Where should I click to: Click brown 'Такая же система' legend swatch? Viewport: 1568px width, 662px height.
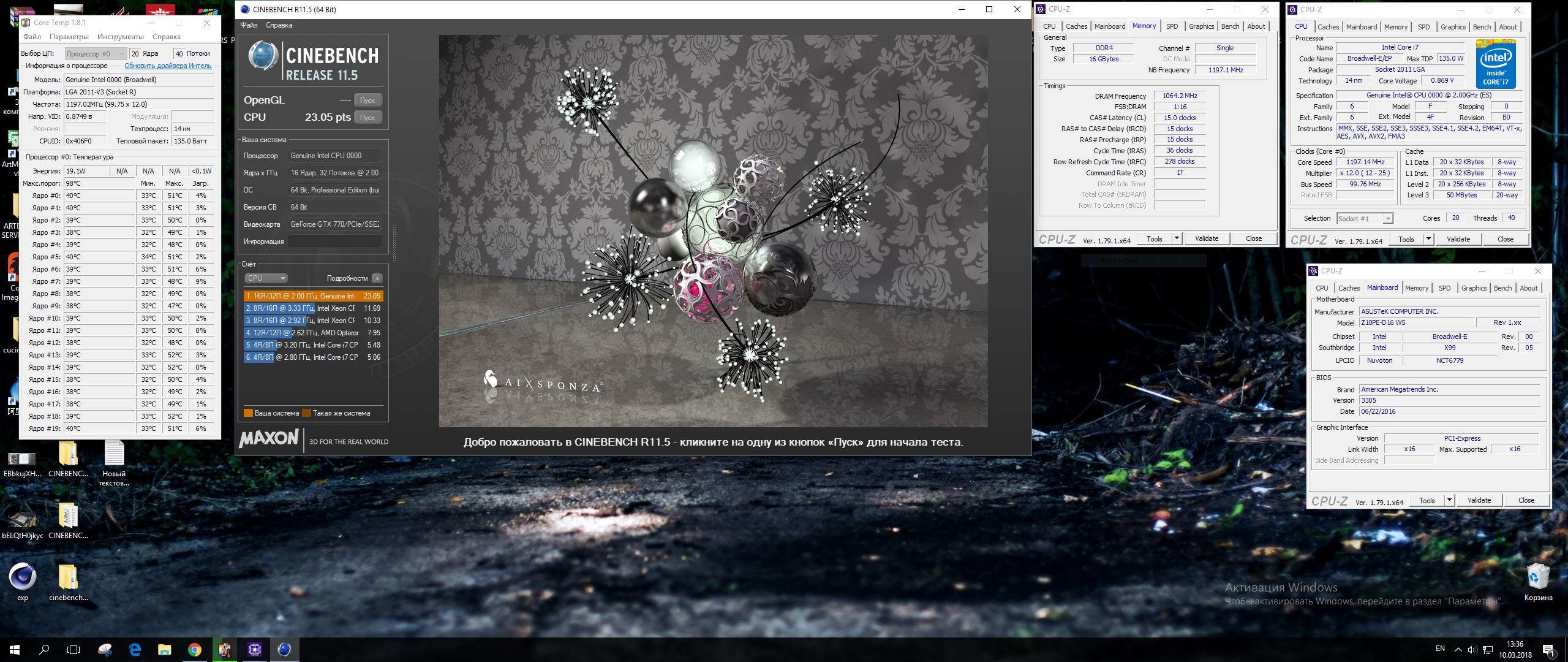pyautogui.click(x=306, y=413)
